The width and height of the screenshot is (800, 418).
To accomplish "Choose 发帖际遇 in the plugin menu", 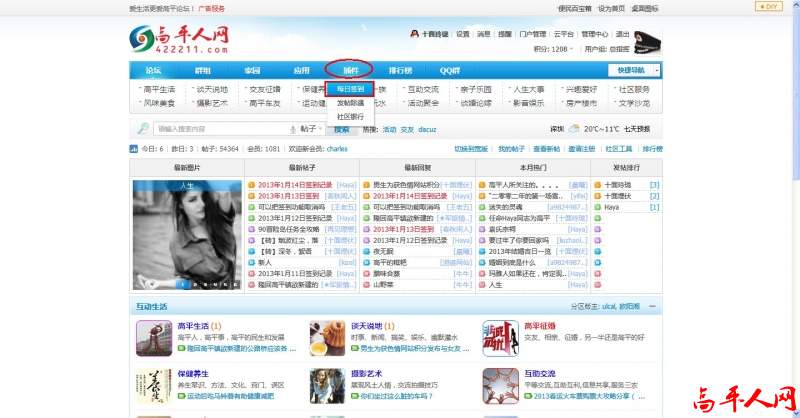I will pos(350,103).
